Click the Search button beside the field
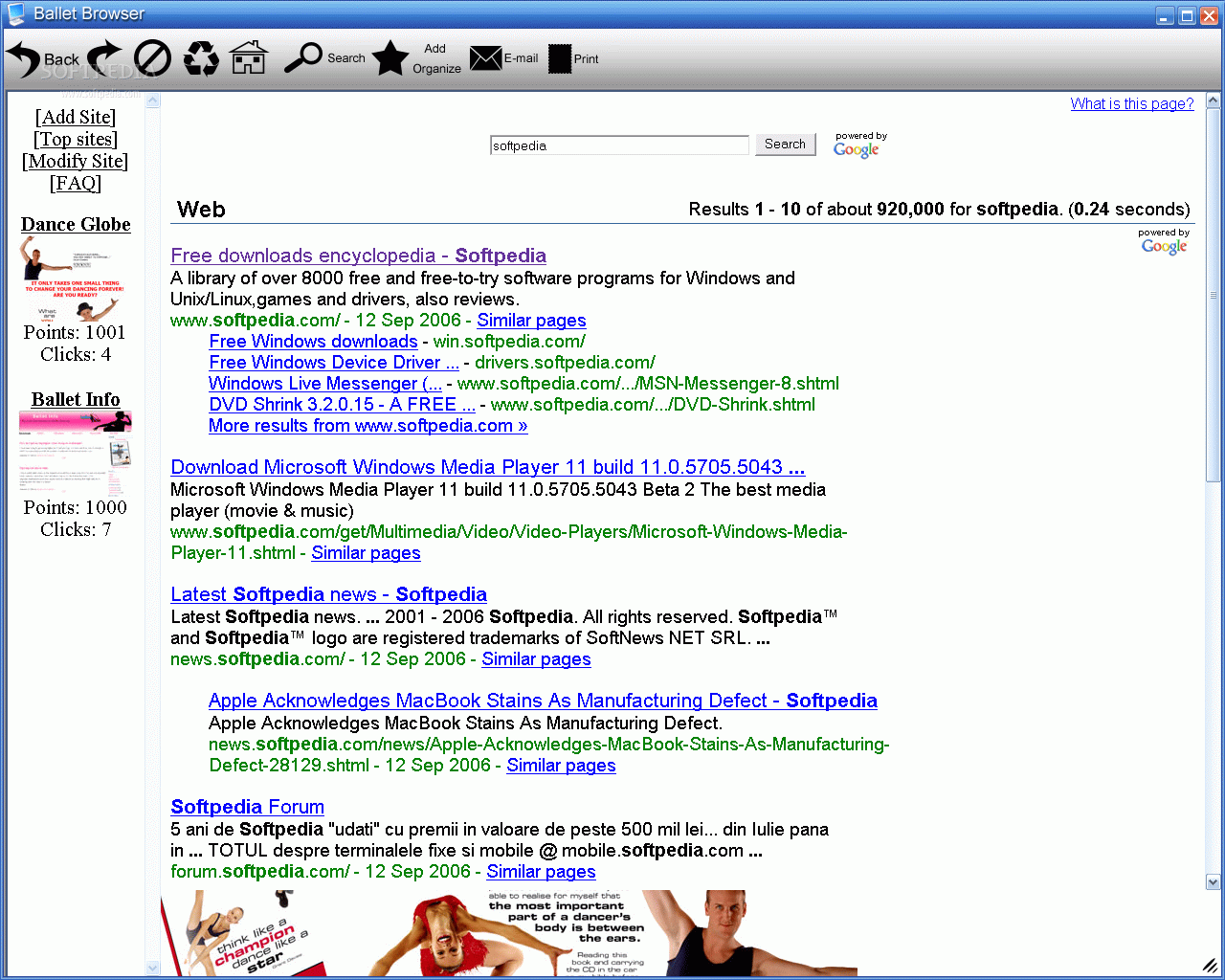 (x=786, y=145)
